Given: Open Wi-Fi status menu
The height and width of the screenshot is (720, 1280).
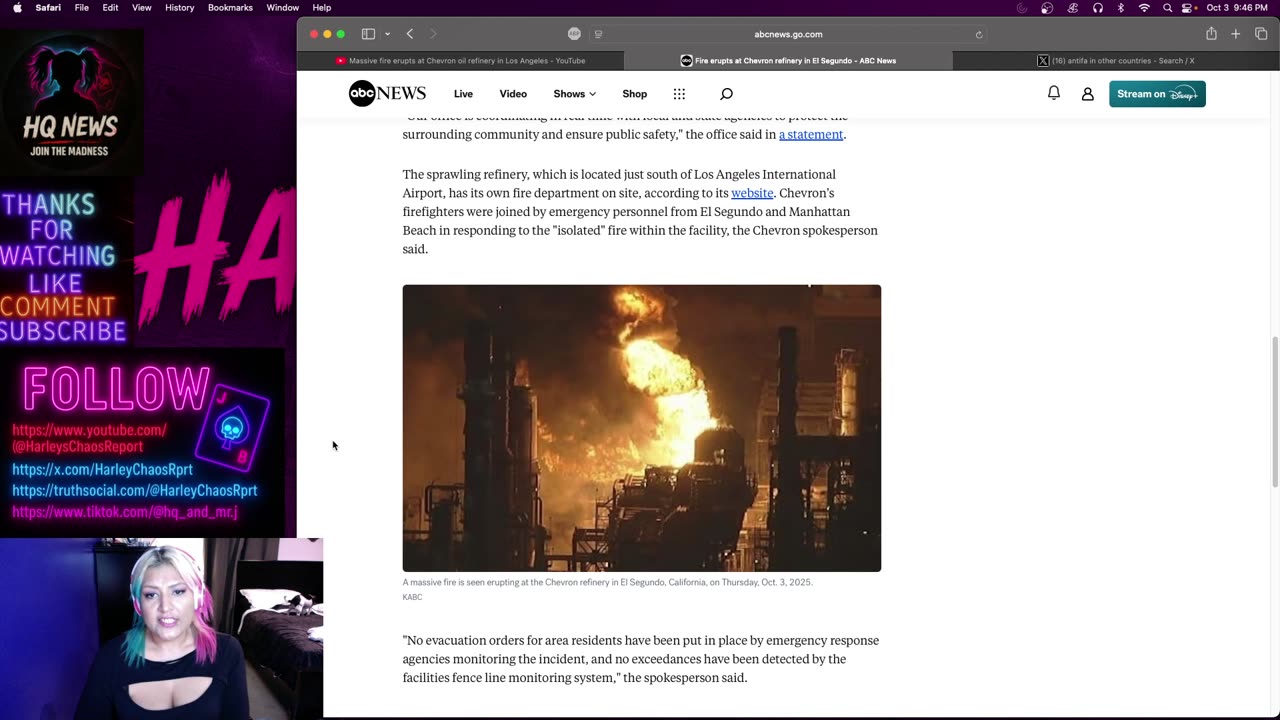Looking at the screenshot, I should pos(1144,8).
